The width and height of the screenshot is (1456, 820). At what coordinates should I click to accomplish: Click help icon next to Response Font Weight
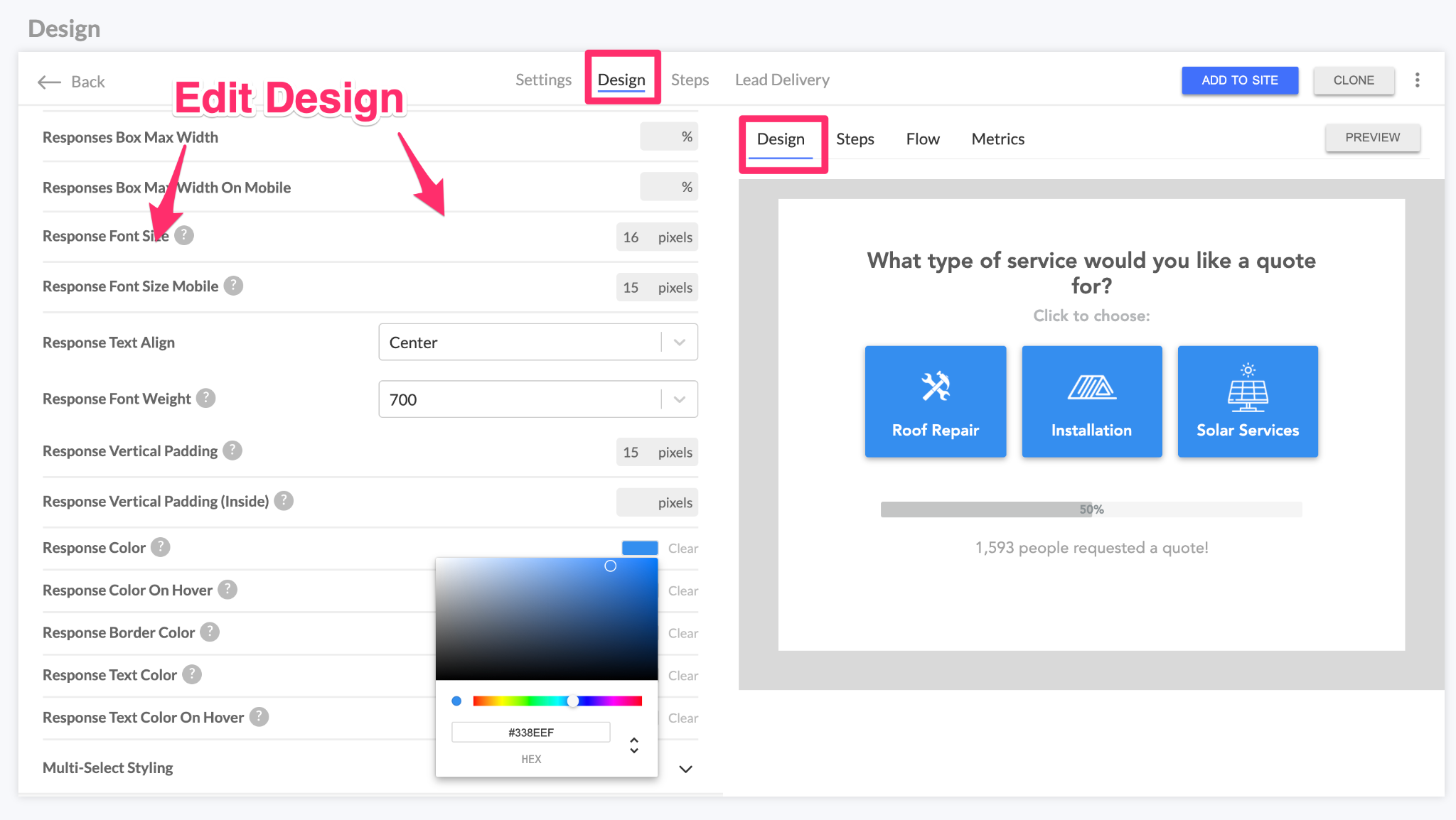[205, 398]
